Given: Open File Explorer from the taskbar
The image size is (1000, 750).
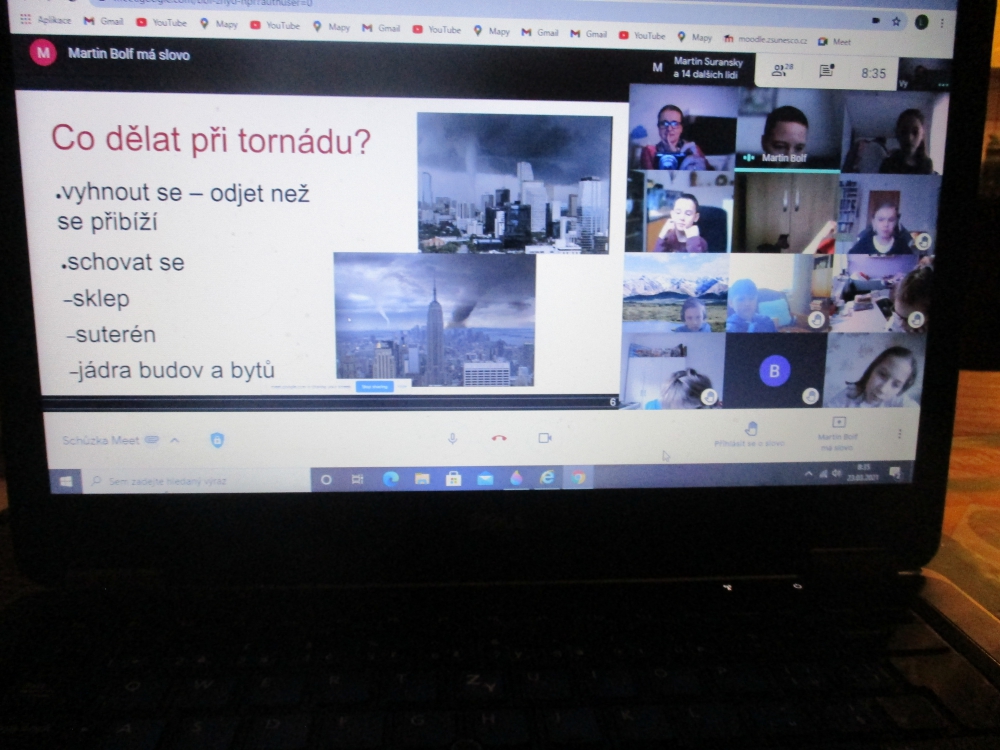Looking at the screenshot, I should point(422,478).
